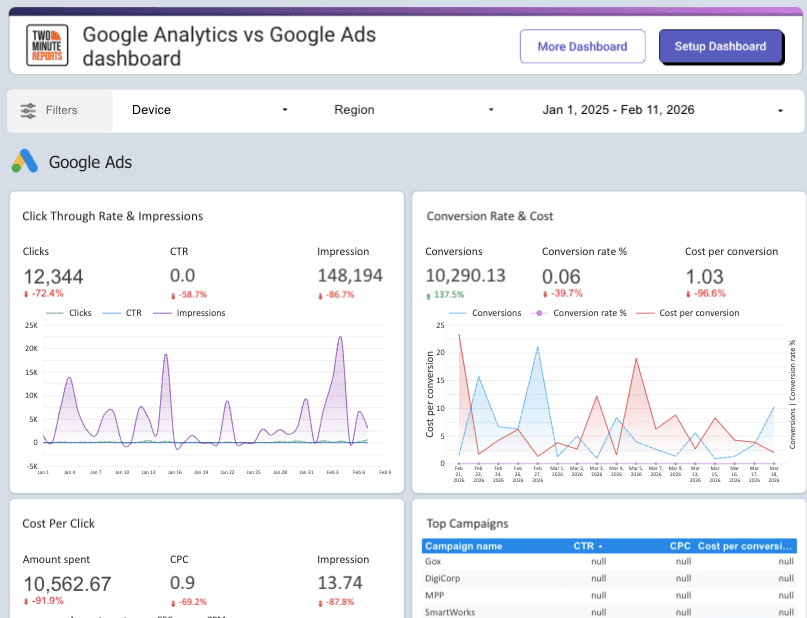Viewport: 807px width, 618px height.
Task: Select the Filters sliders icon
Action: pos(30,110)
